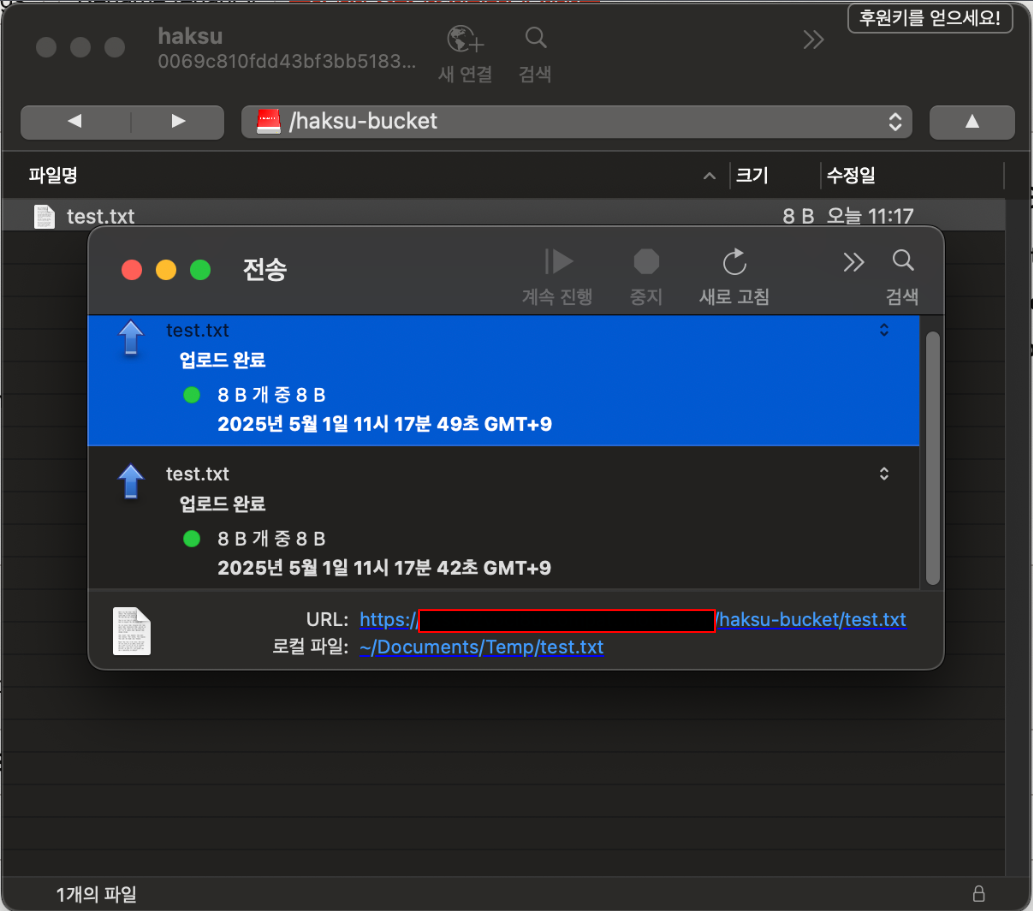This screenshot has height=911, width=1033.
Task: Open the haksu-bucket/test.txt URL link
Action: (x=811, y=620)
